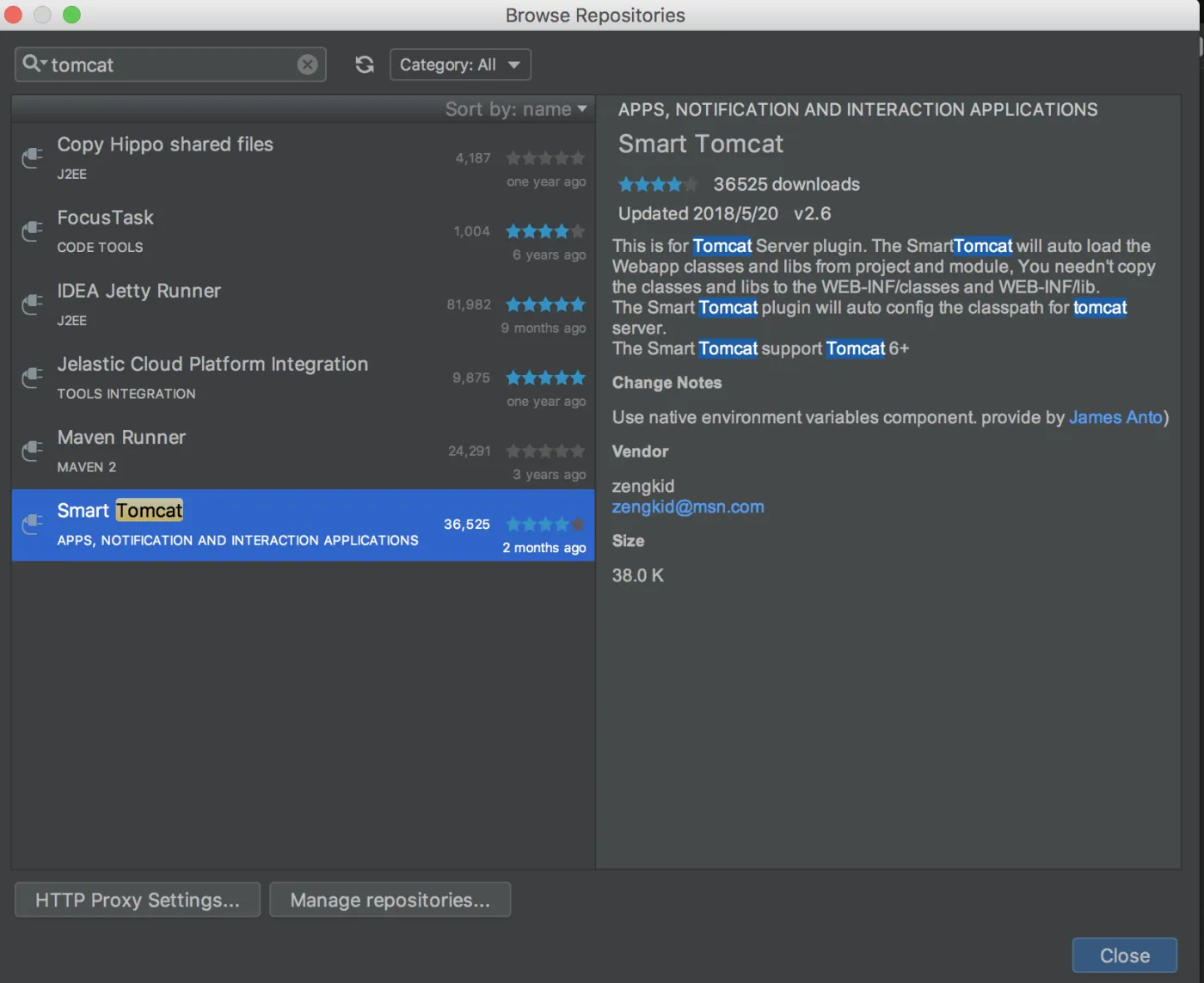The width and height of the screenshot is (1204, 983).
Task: Open HTTP Proxy Settings
Action: click(138, 900)
